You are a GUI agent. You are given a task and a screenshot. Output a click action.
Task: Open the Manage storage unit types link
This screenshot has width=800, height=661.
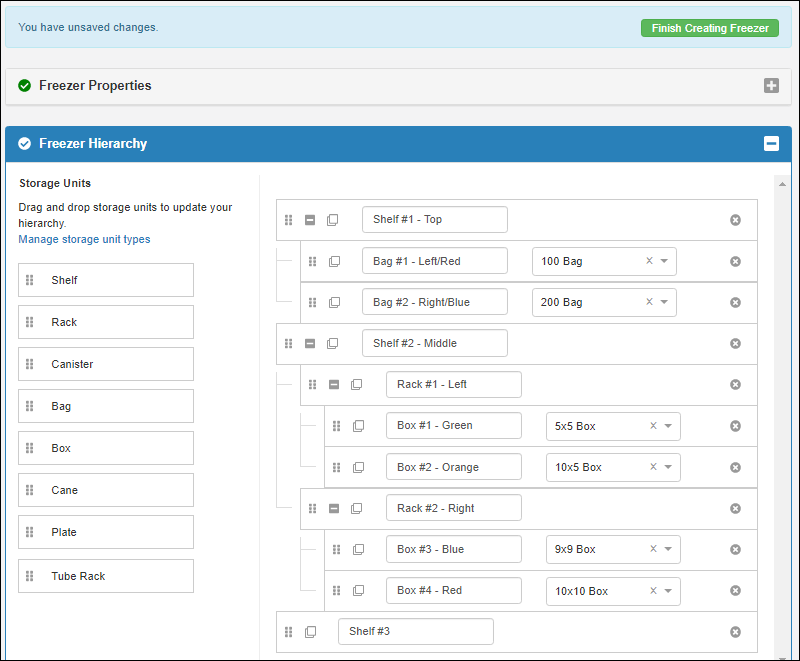(x=84, y=239)
